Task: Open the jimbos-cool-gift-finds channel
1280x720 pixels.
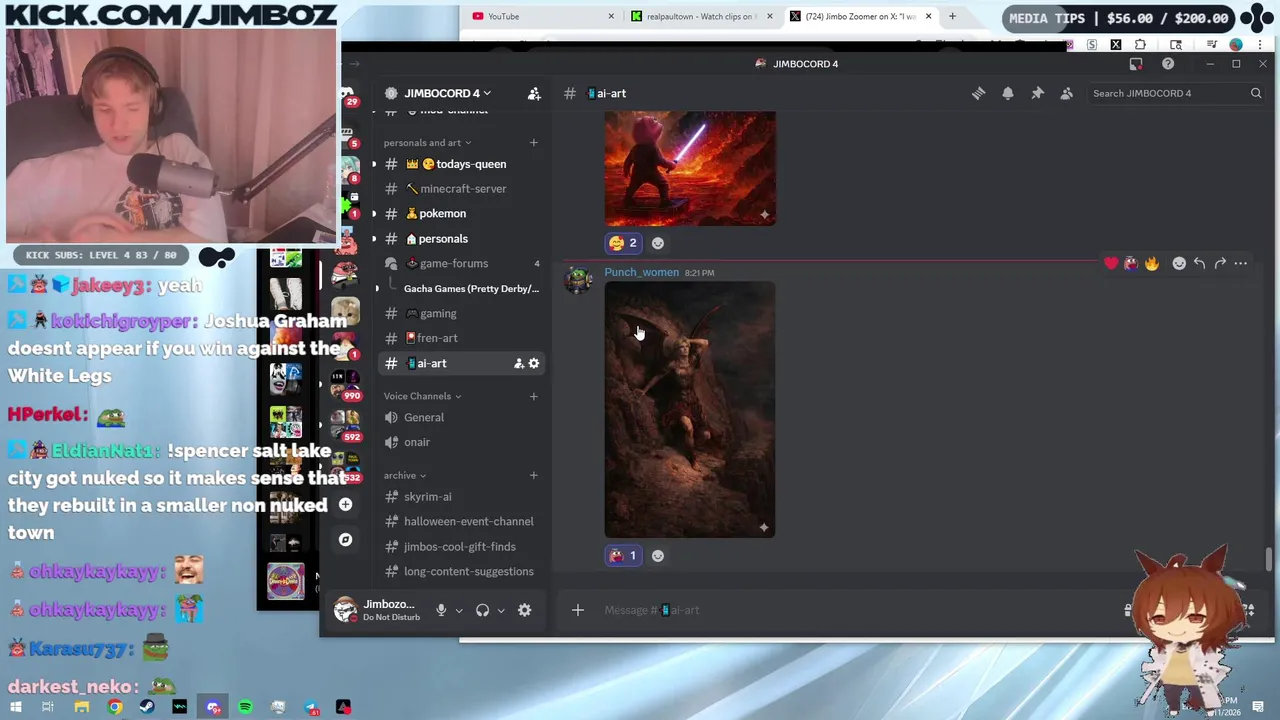Action: click(x=461, y=547)
